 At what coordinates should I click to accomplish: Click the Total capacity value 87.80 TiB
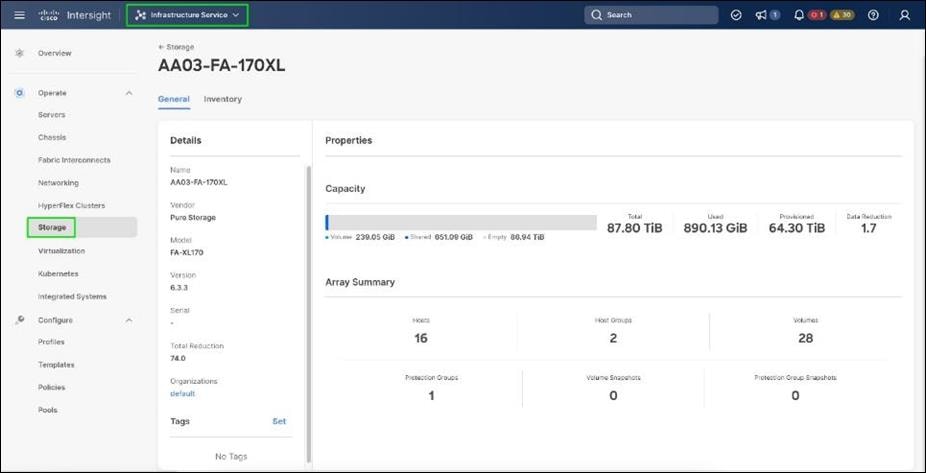click(635, 228)
